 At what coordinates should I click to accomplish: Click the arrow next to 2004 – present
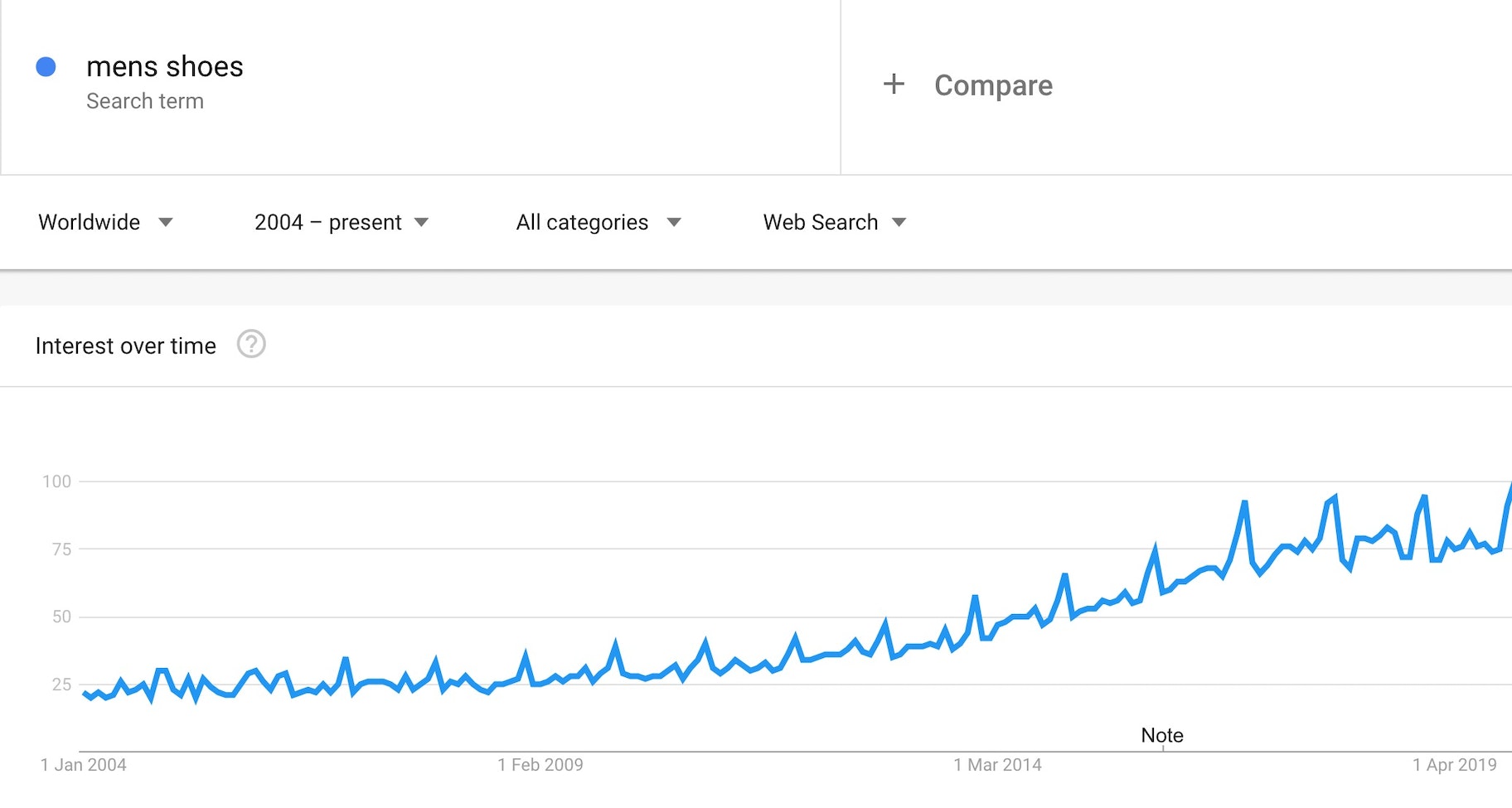coord(422,222)
